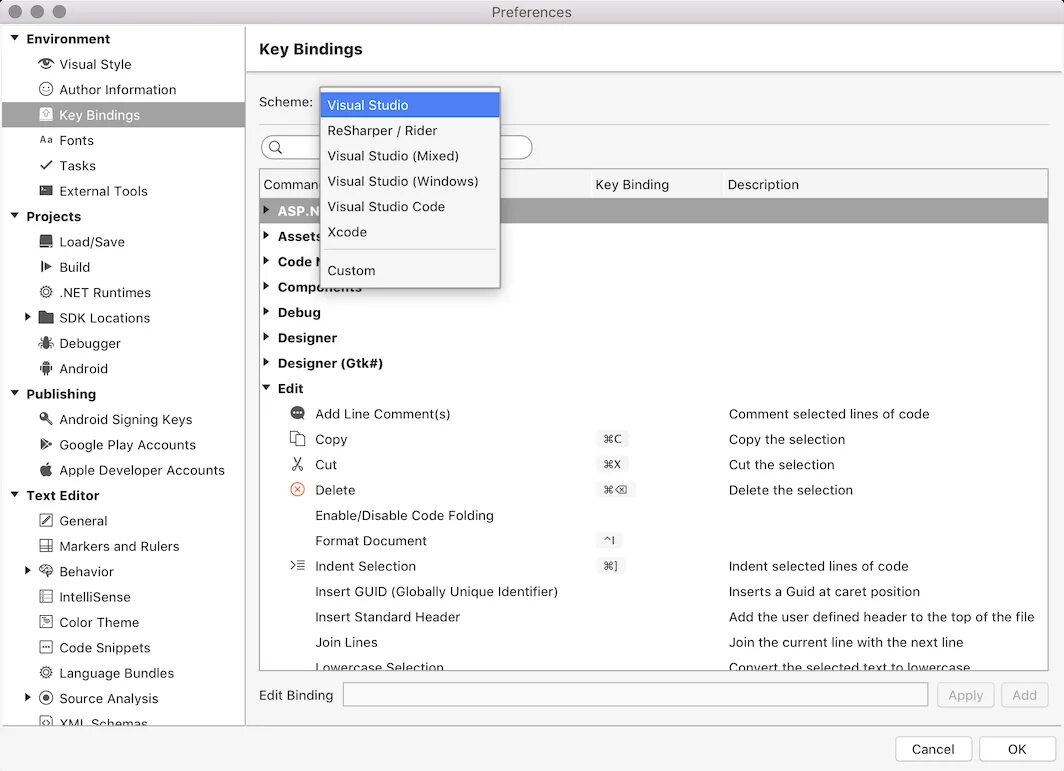Click the Behavior icon
This screenshot has height=771, width=1064.
(46, 571)
